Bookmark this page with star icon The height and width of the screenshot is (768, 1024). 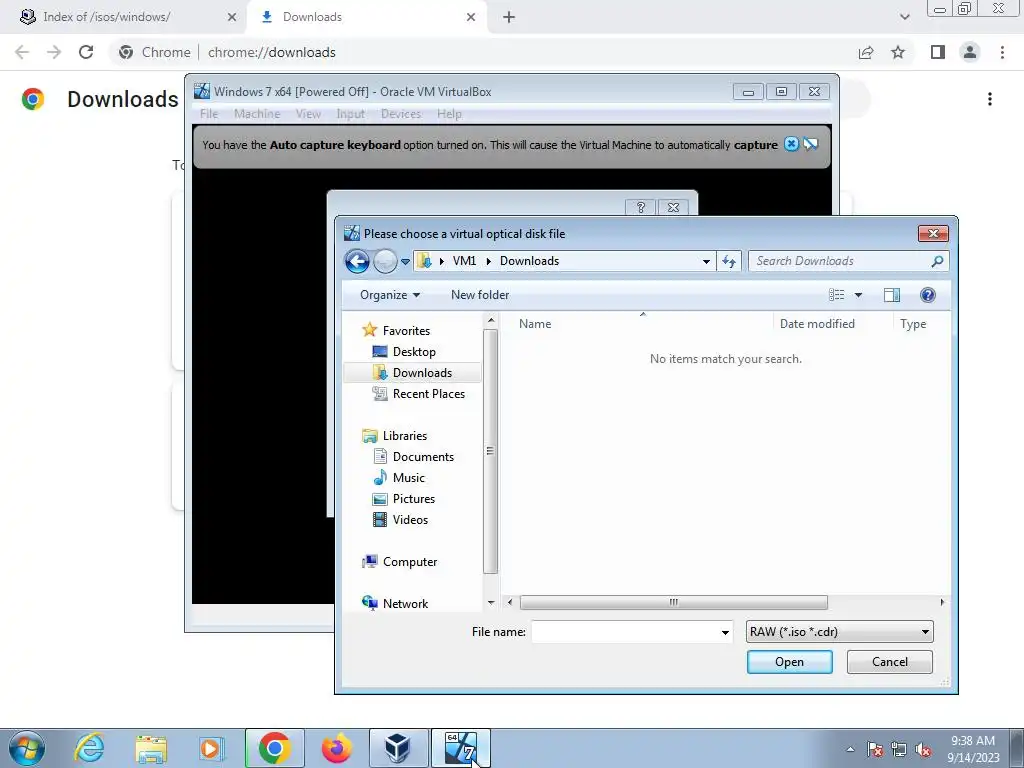pyautogui.click(x=898, y=52)
